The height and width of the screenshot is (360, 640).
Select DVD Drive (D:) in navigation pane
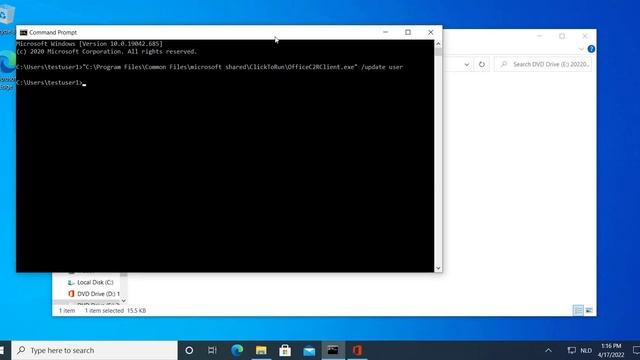coord(94,294)
